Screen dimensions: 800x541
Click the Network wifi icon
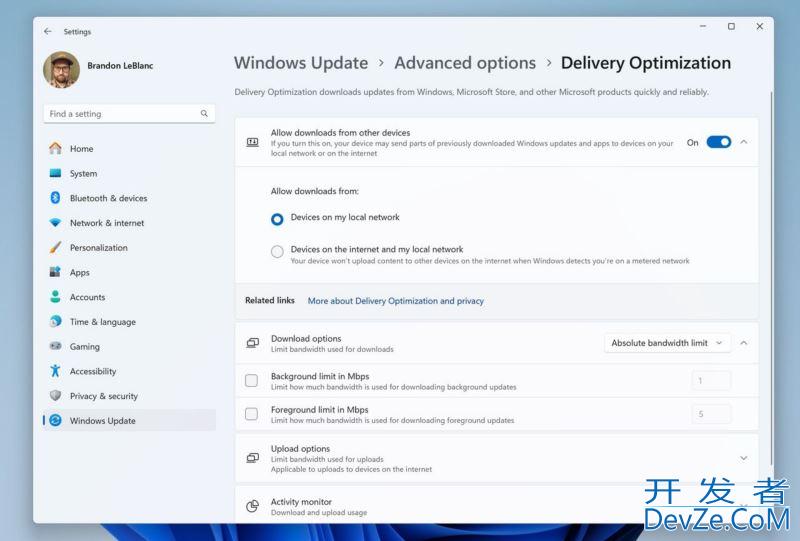(x=55, y=223)
